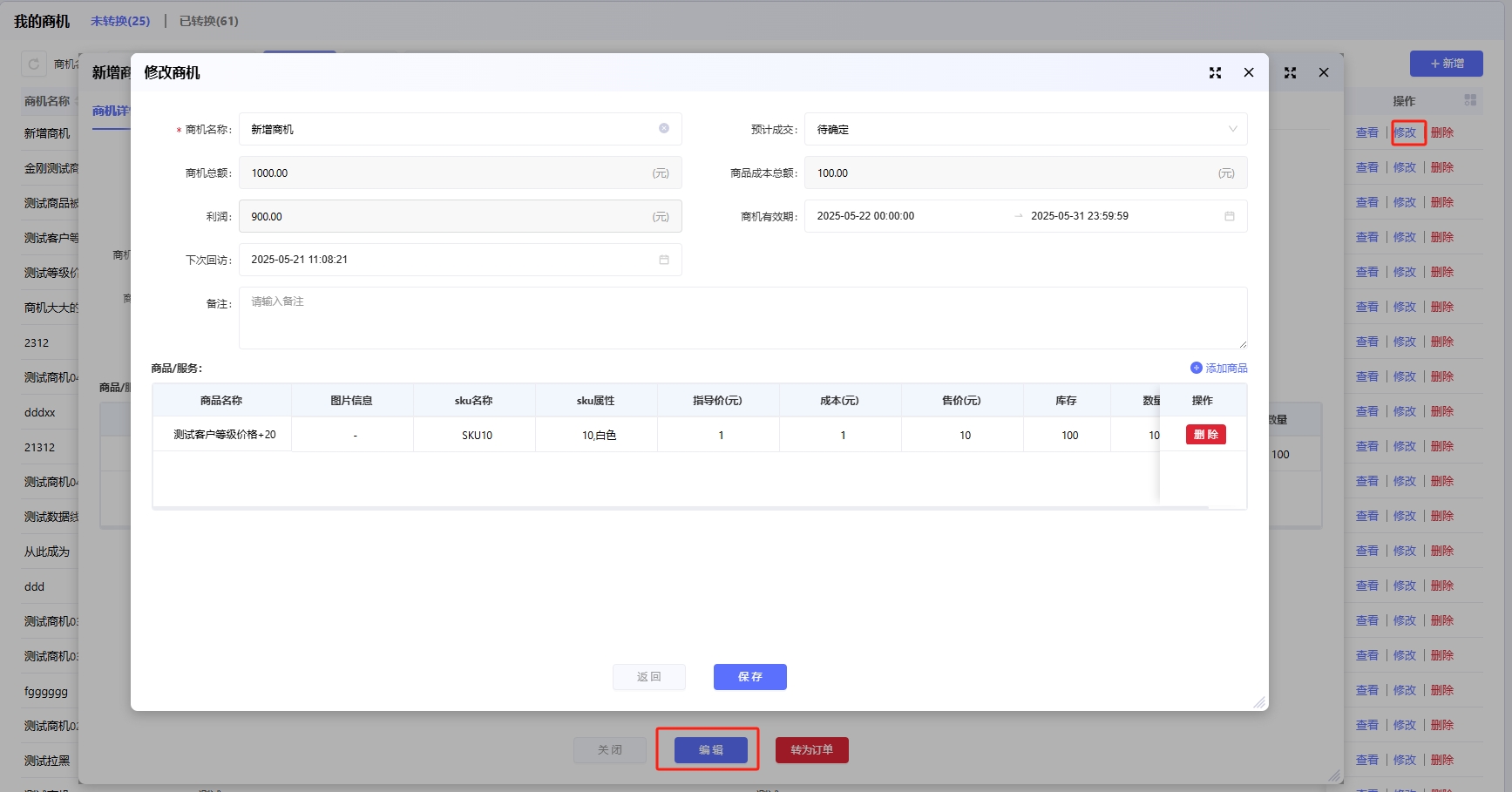Click the plus icon beside 添加商品

point(1196,368)
